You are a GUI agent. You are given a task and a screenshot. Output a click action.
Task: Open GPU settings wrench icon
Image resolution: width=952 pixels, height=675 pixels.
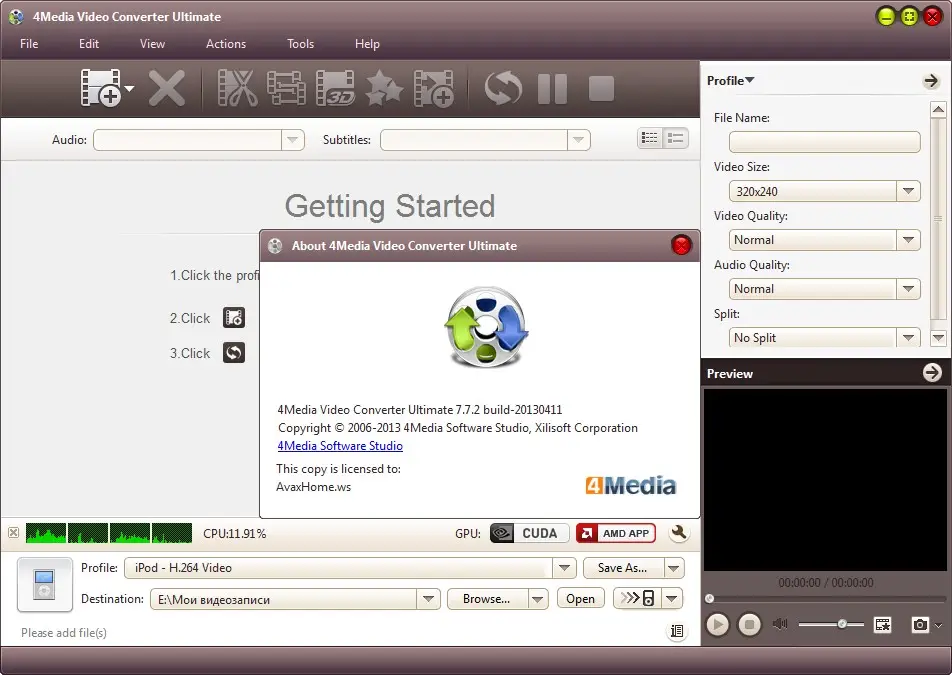point(679,533)
